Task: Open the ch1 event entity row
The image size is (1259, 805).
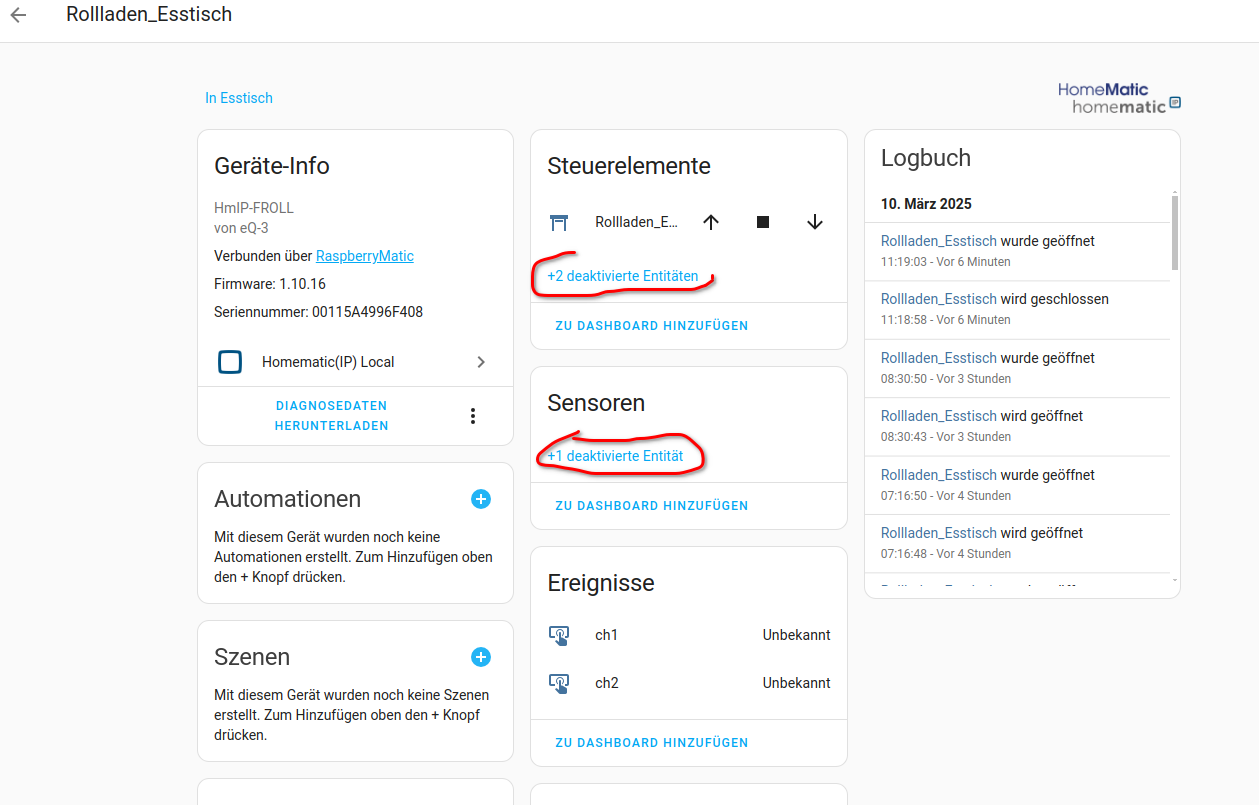Action: [x=689, y=635]
